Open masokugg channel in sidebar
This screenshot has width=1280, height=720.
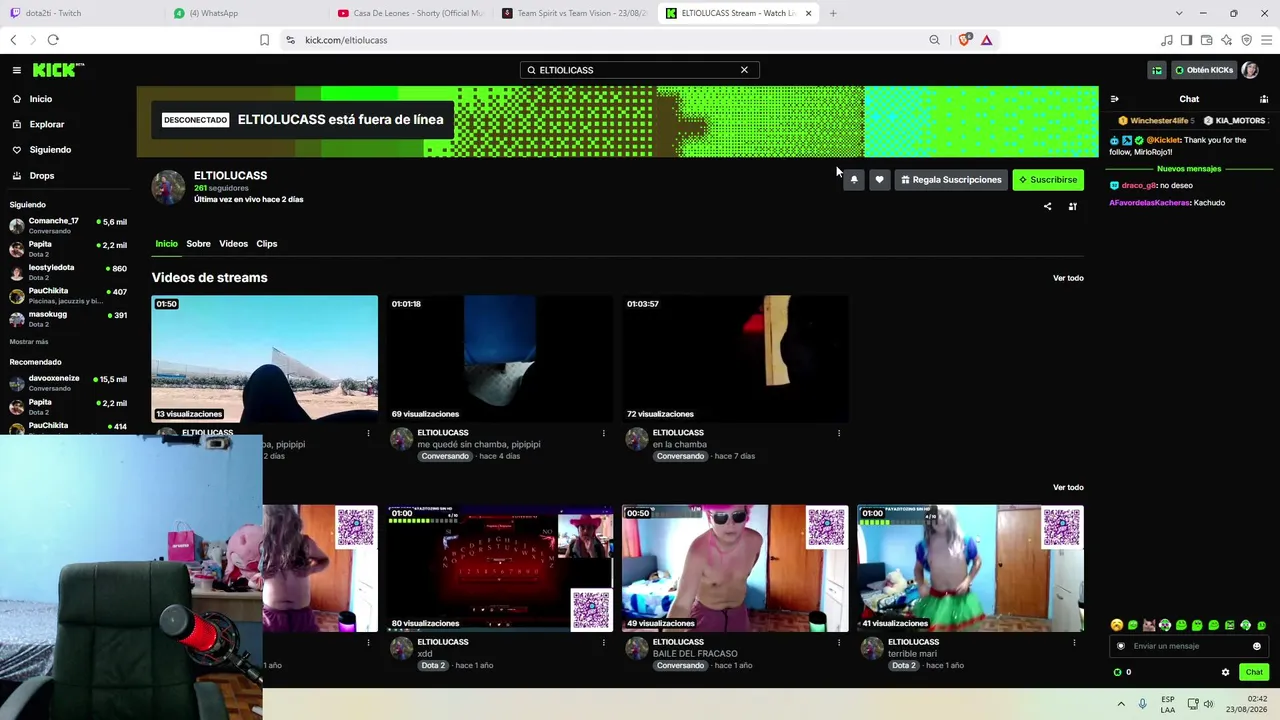click(68, 319)
